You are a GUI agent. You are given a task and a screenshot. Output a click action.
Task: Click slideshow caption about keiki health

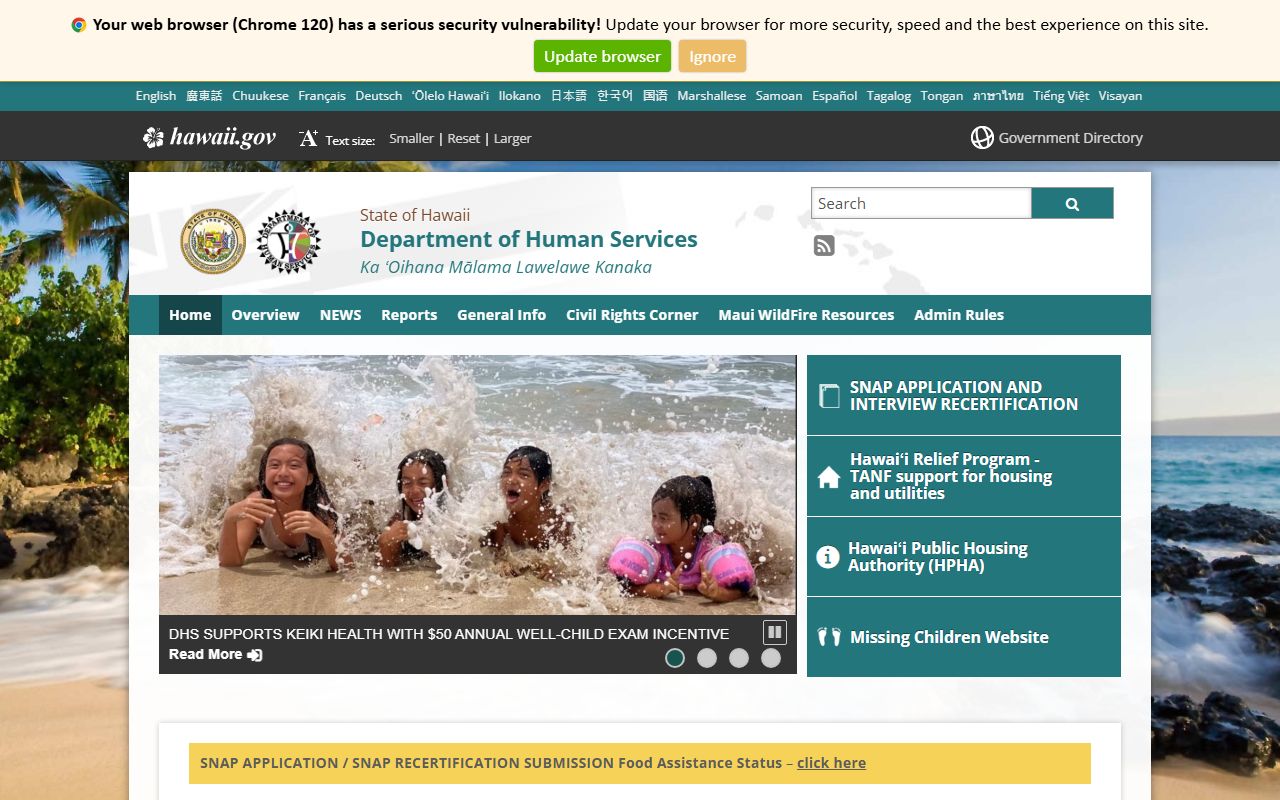[x=449, y=634]
